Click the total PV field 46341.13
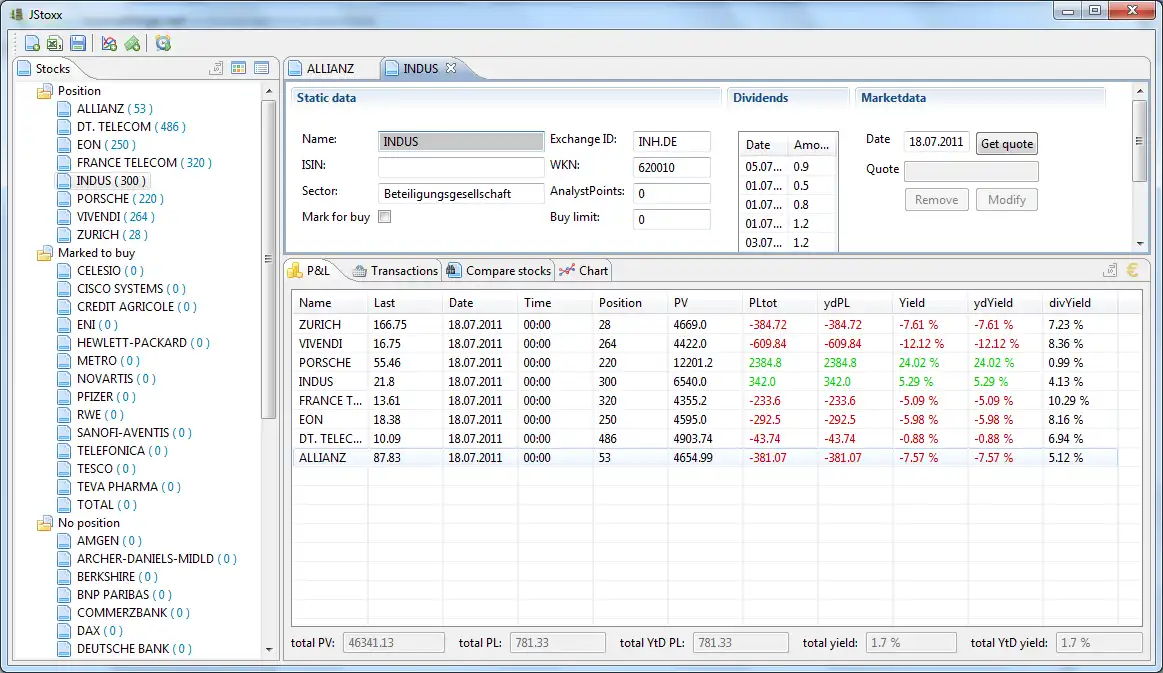This screenshot has width=1163, height=673. pyautogui.click(x=394, y=643)
